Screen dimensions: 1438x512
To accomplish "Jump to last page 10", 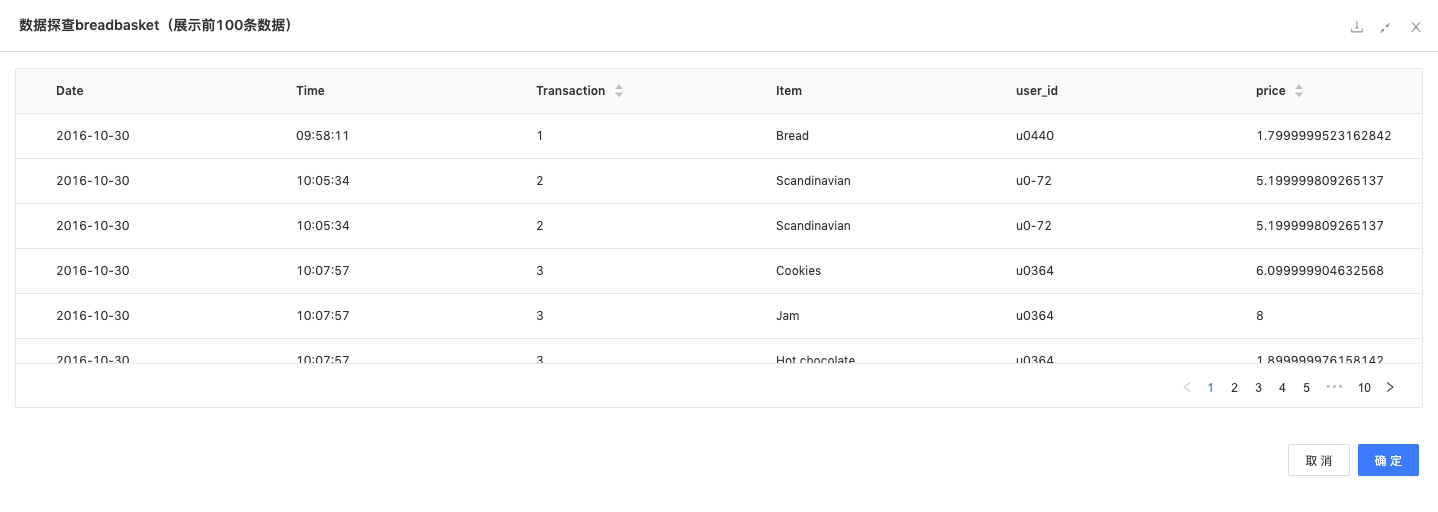I will pyautogui.click(x=1364, y=387).
